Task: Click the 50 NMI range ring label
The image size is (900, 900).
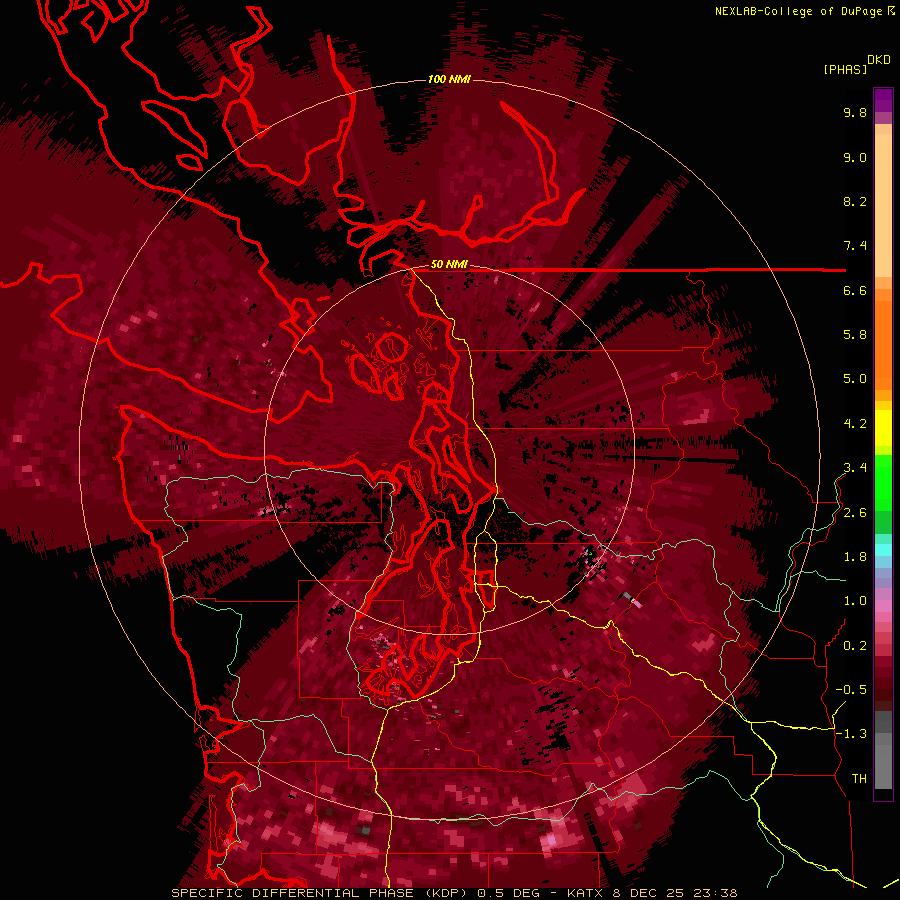Action: 449,265
